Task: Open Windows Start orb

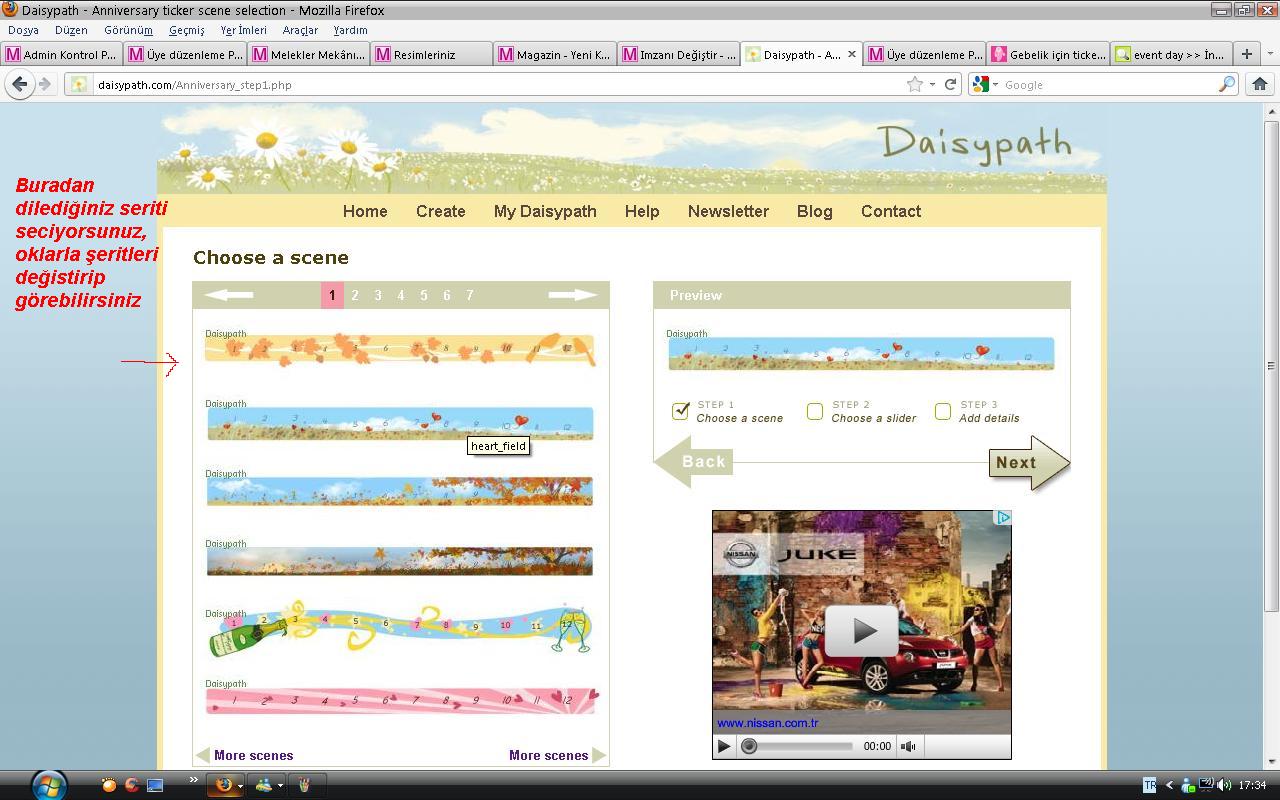Action: pos(48,784)
